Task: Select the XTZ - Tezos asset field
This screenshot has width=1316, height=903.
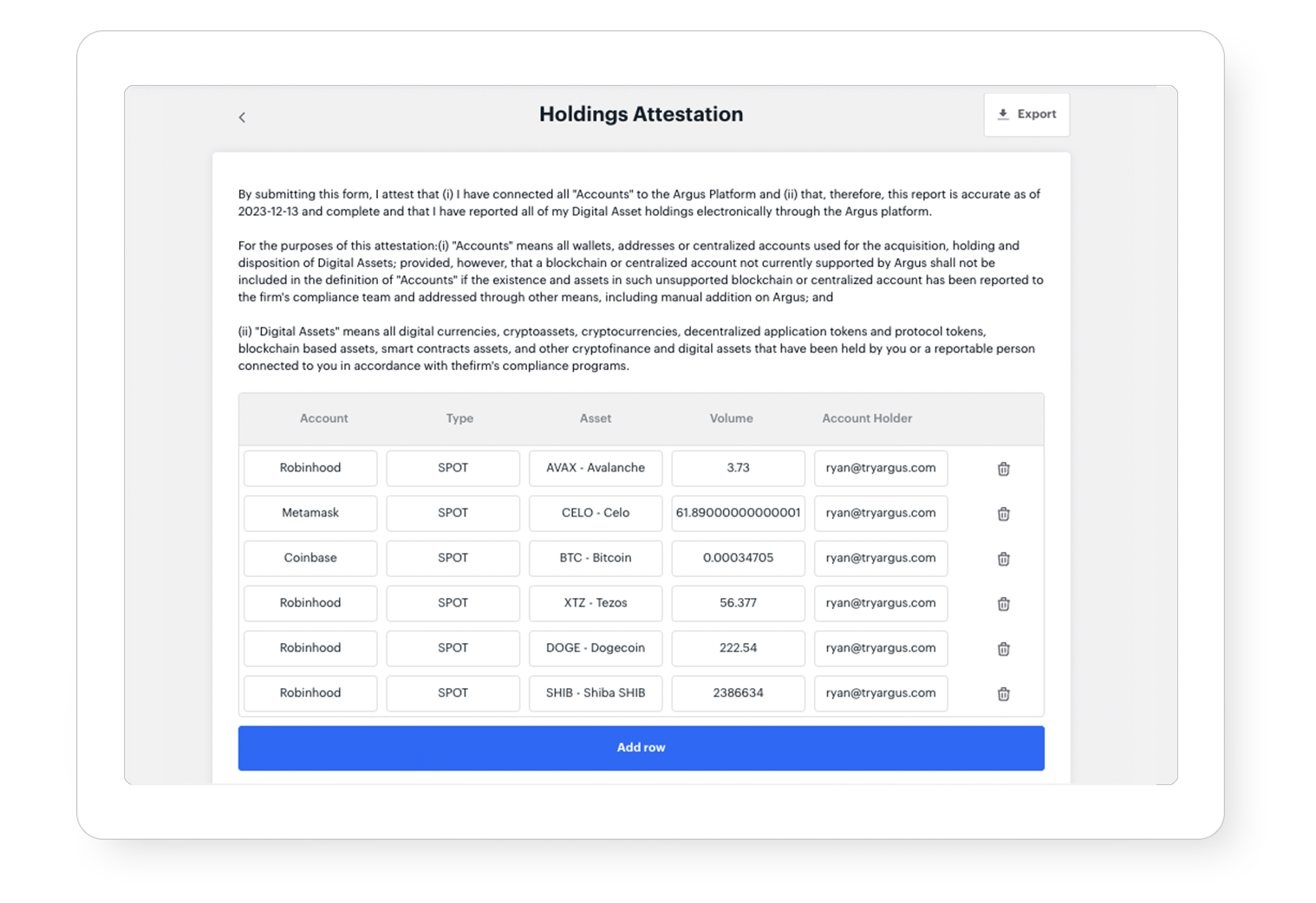Action: (x=596, y=603)
